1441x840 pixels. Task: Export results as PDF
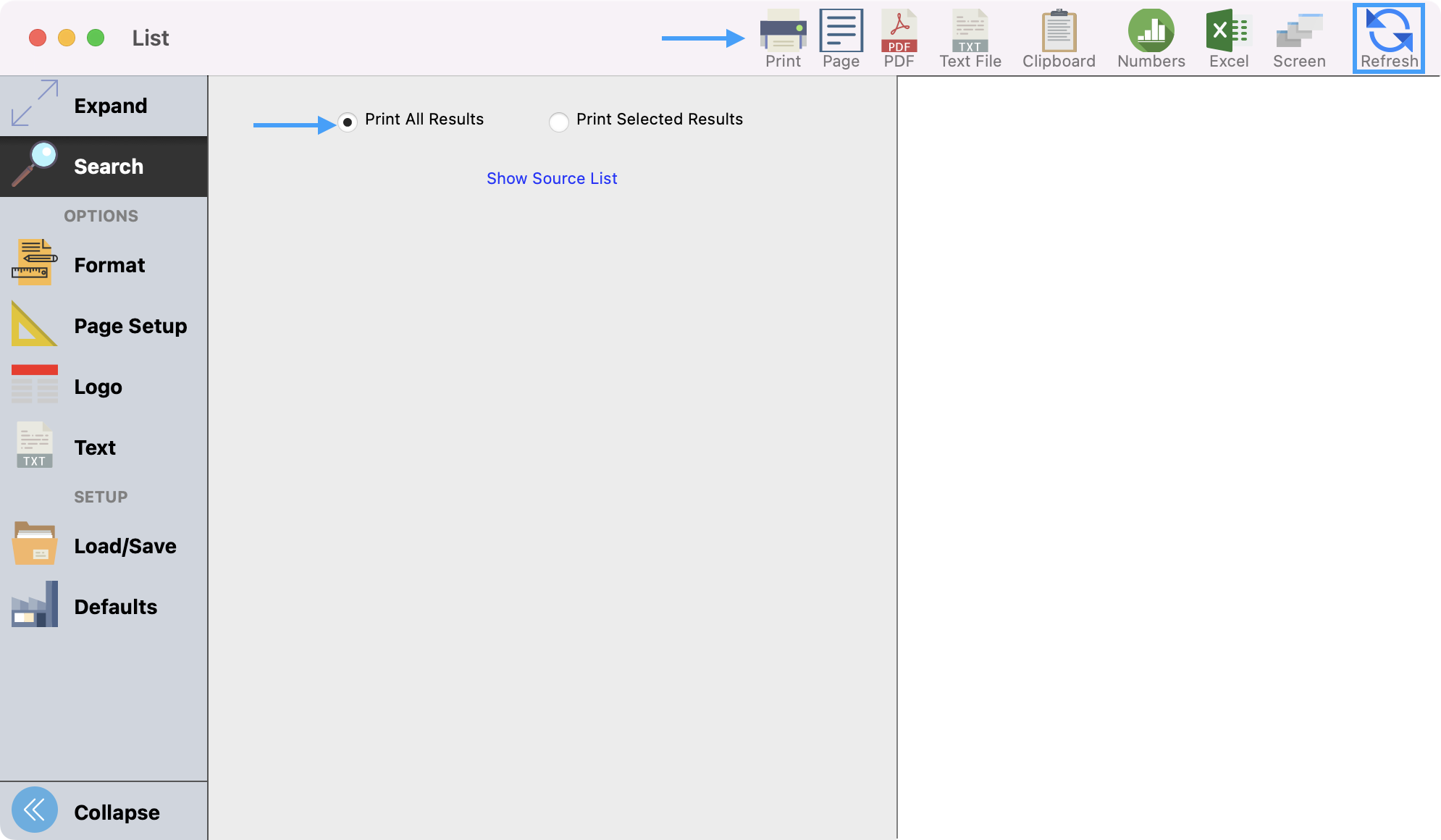pos(899,31)
